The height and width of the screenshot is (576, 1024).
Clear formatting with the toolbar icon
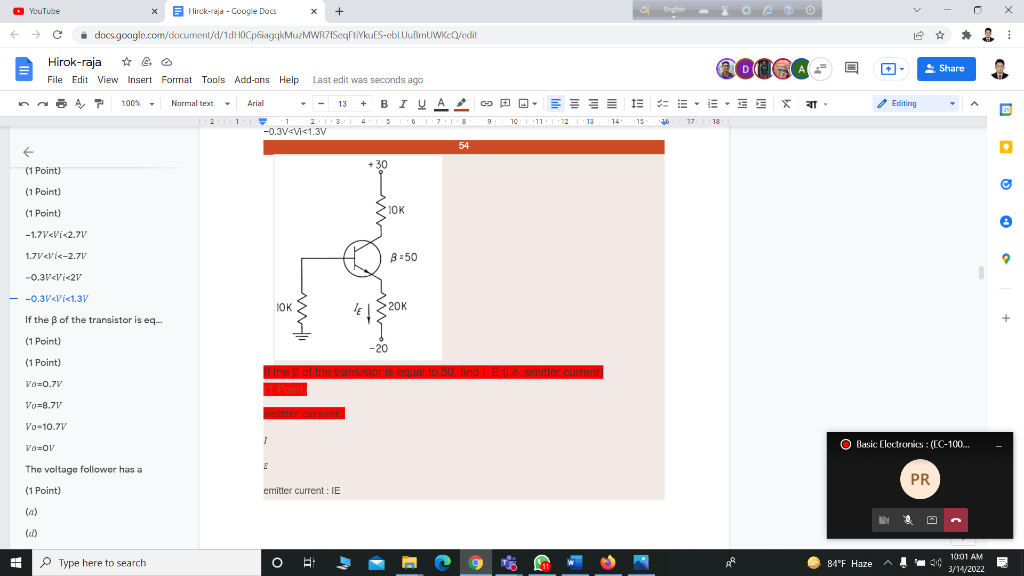click(x=784, y=103)
